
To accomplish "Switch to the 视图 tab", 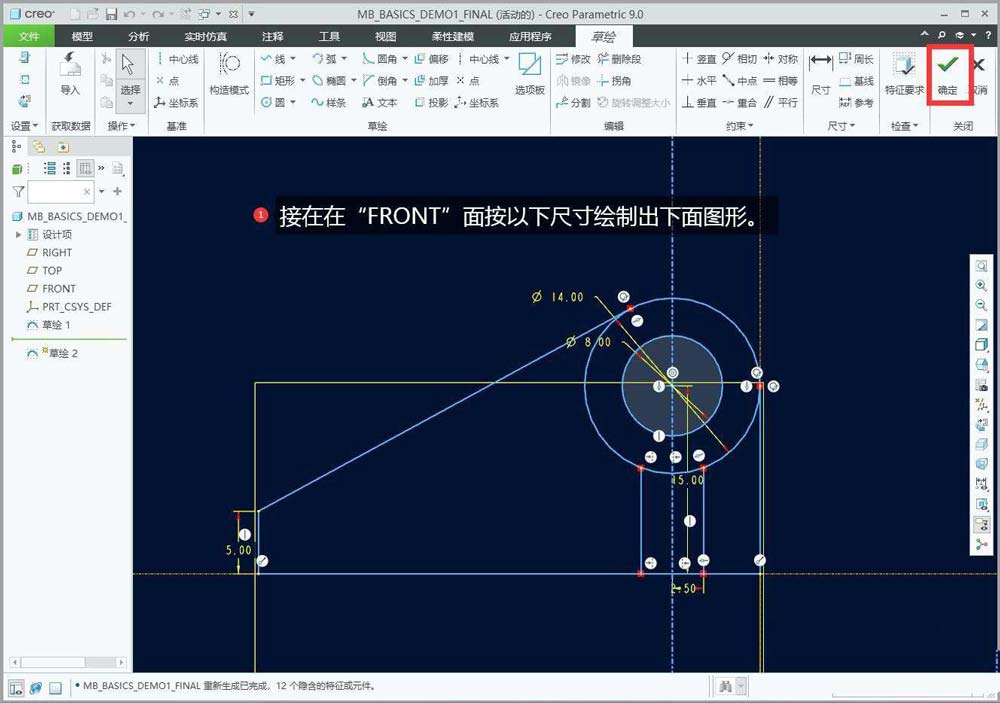I will coord(385,36).
